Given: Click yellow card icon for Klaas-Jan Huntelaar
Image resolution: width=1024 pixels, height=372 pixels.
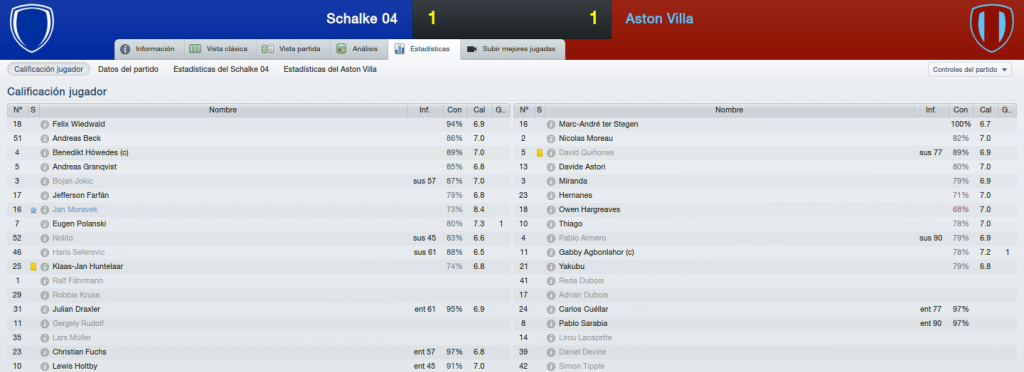Looking at the screenshot, I should point(33,267).
